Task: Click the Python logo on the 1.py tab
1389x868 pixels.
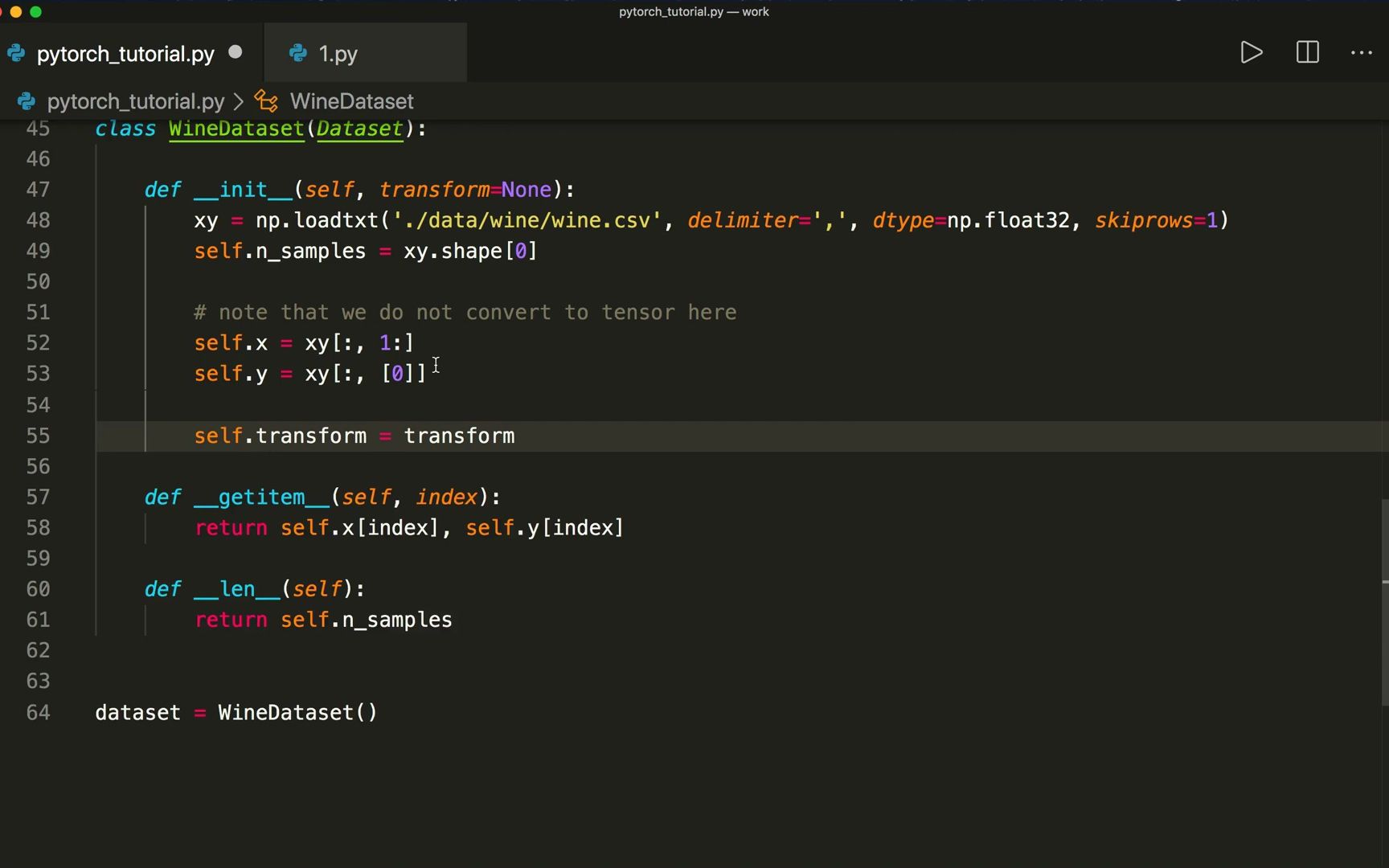Action: [x=297, y=54]
